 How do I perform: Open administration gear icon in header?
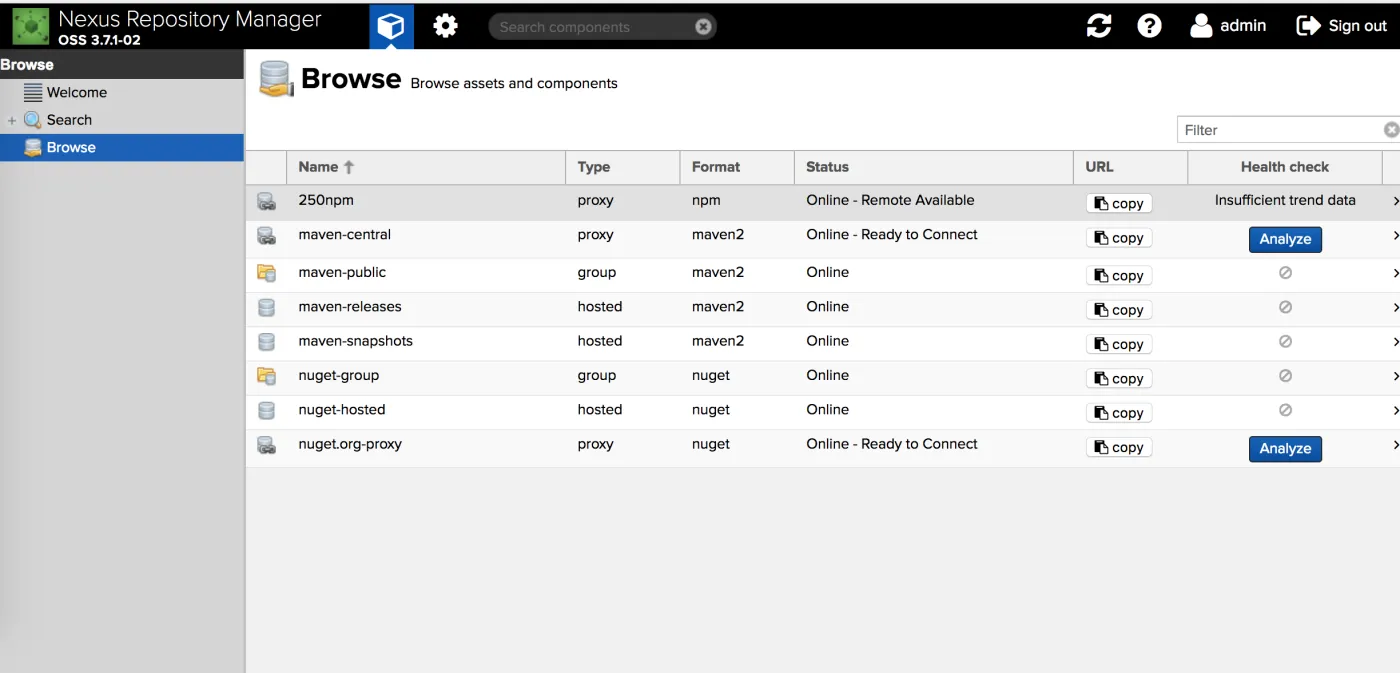[x=445, y=26]
